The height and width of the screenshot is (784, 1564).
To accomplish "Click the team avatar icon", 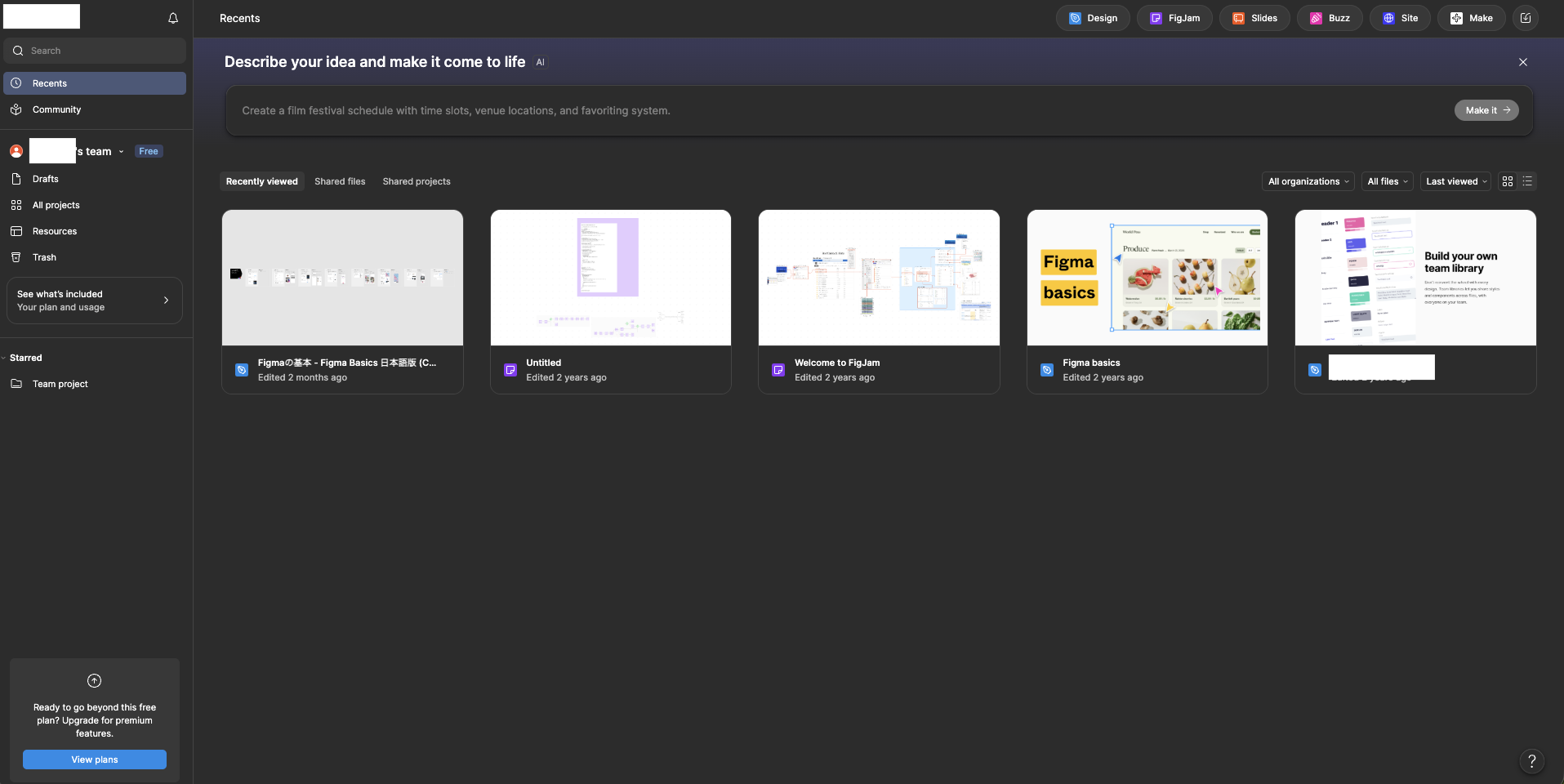I will click(16, 151).
